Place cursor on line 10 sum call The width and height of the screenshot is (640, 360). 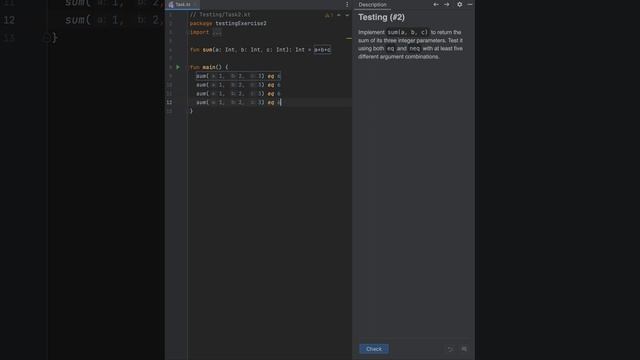click(x=238, y=85)
